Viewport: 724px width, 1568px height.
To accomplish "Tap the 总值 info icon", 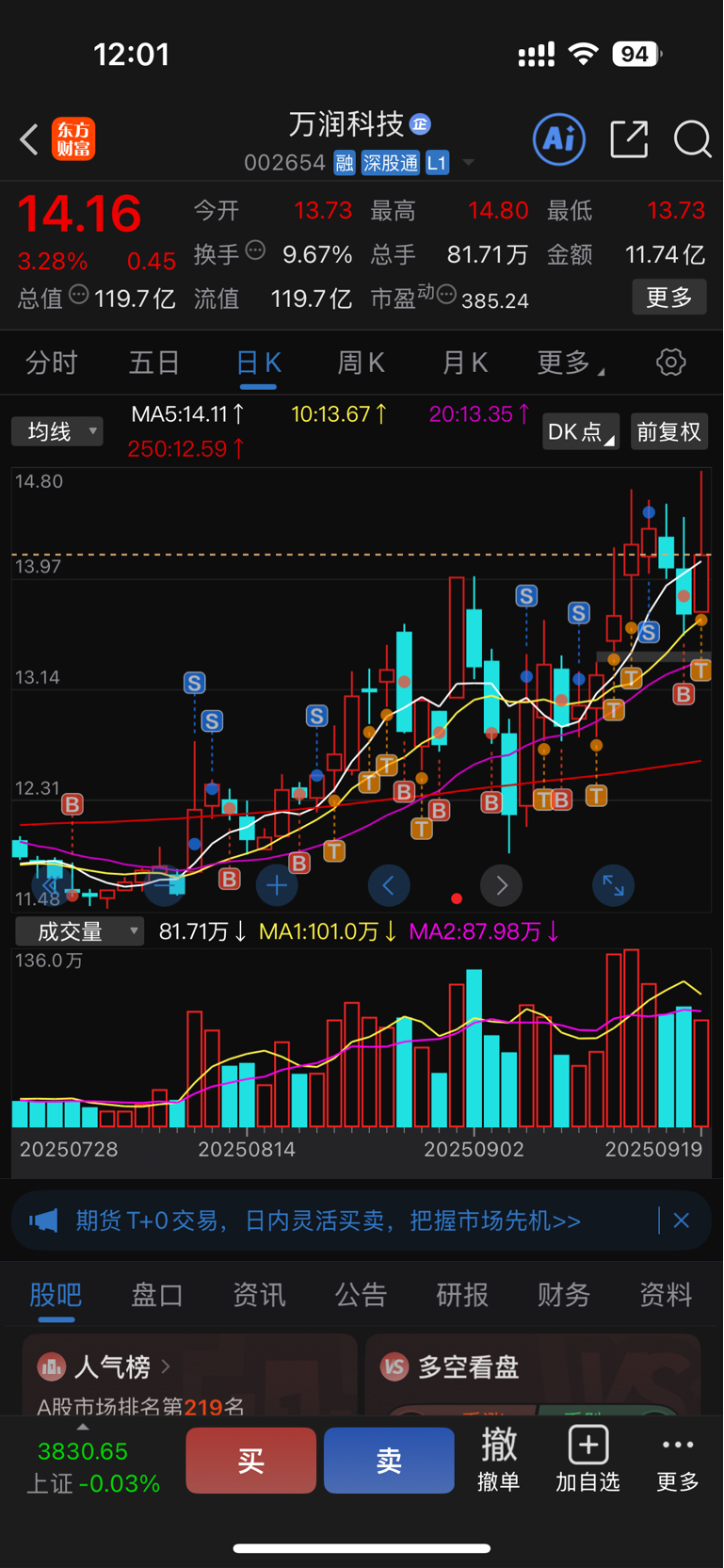I will click(79, 295).
